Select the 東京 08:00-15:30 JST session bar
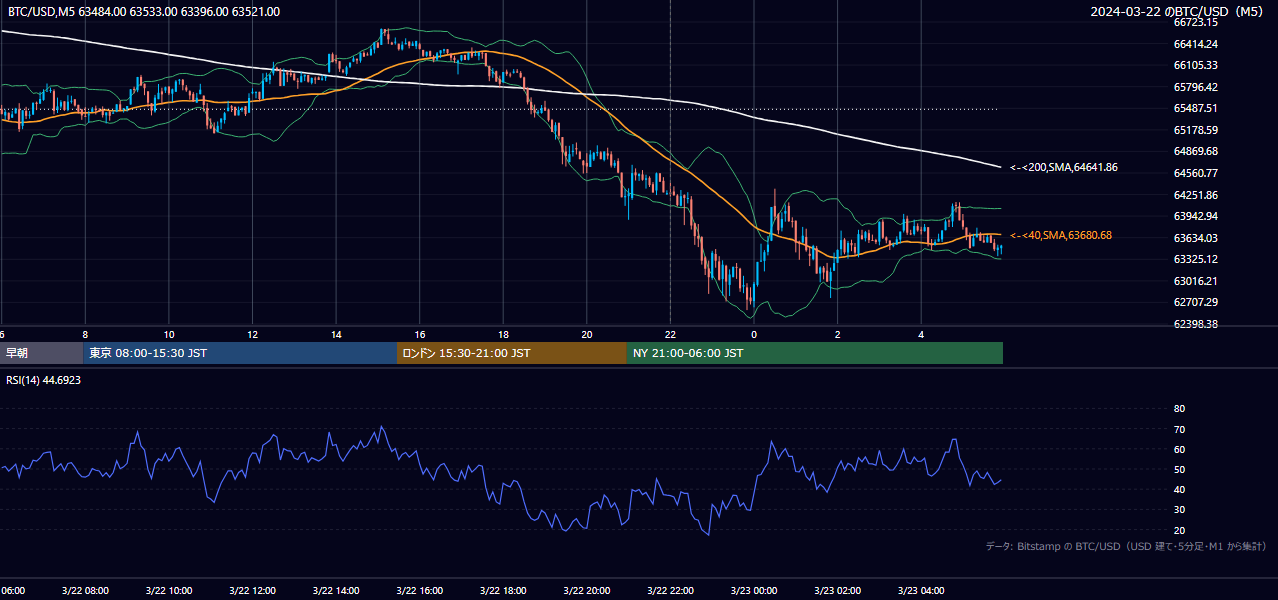This screenshot has height=600, width=1278. click(240, 353)
